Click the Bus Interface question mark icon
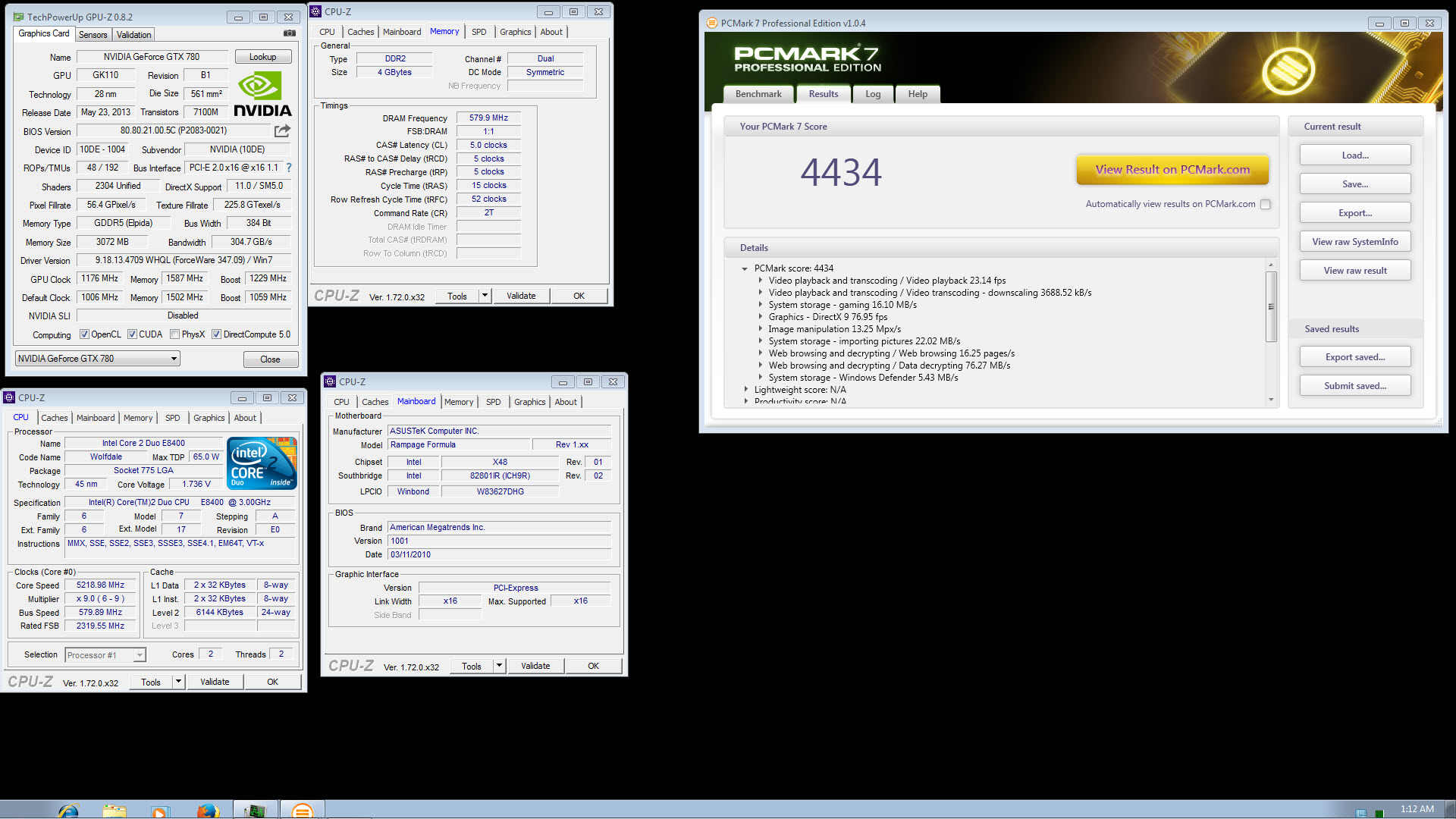The image size is (1456, 819). coord(288,168)
